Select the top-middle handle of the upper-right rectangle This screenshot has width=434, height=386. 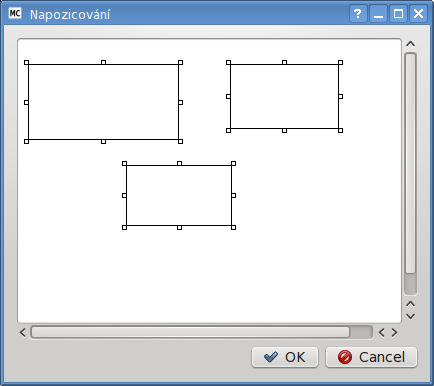[285, 62]
